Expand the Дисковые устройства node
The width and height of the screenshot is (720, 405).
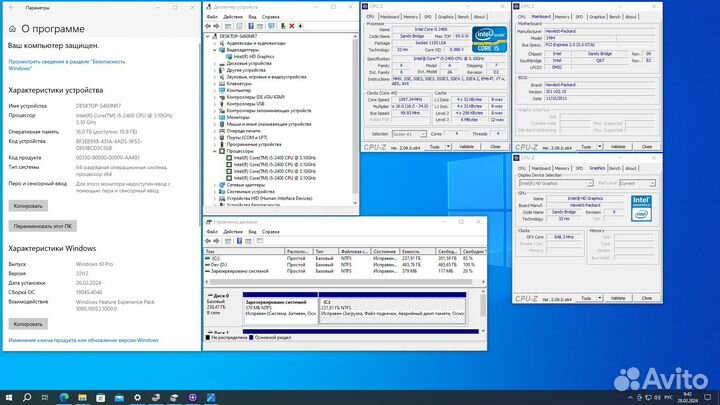click(215, 63)
